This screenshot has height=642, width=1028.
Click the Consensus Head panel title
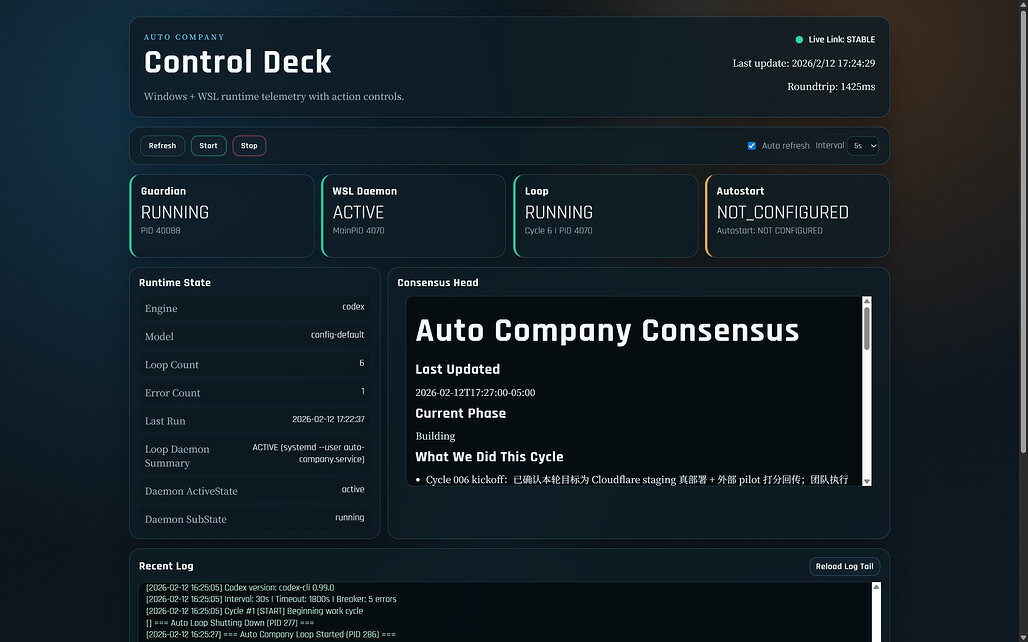[x=438, y=283]
